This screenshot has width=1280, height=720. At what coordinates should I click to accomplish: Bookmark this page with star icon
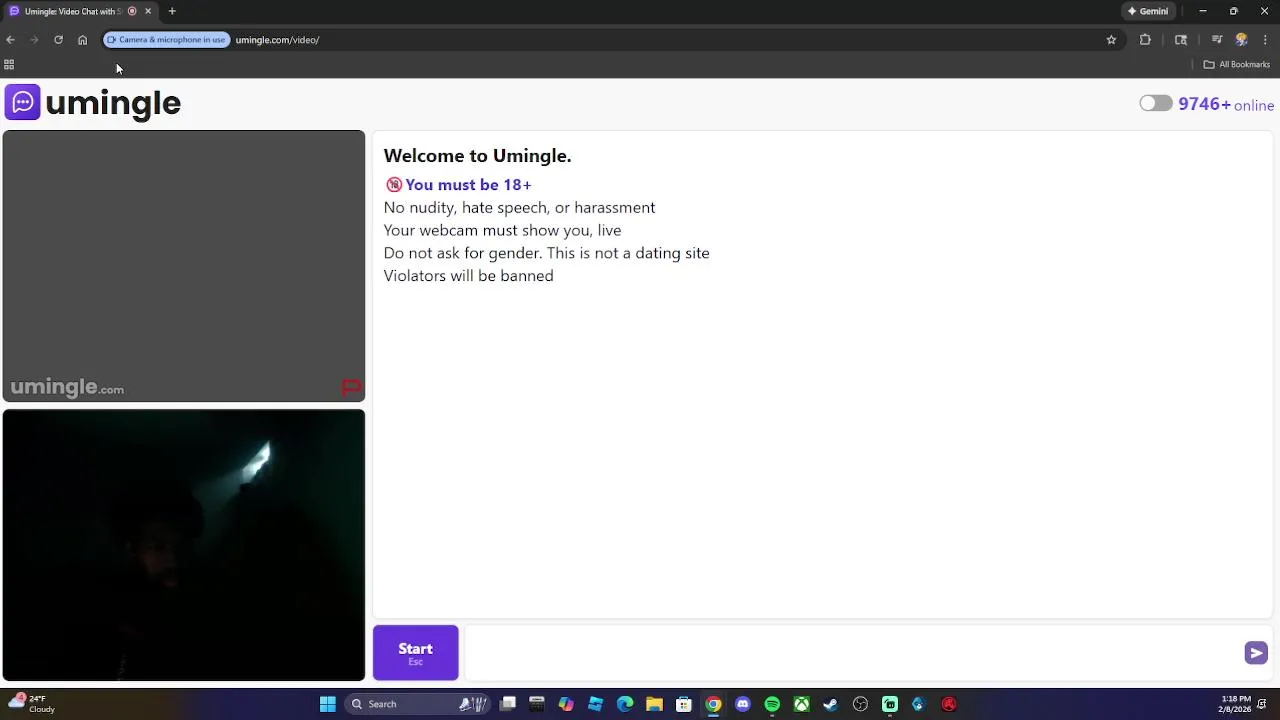click(x=1111, y=40)
